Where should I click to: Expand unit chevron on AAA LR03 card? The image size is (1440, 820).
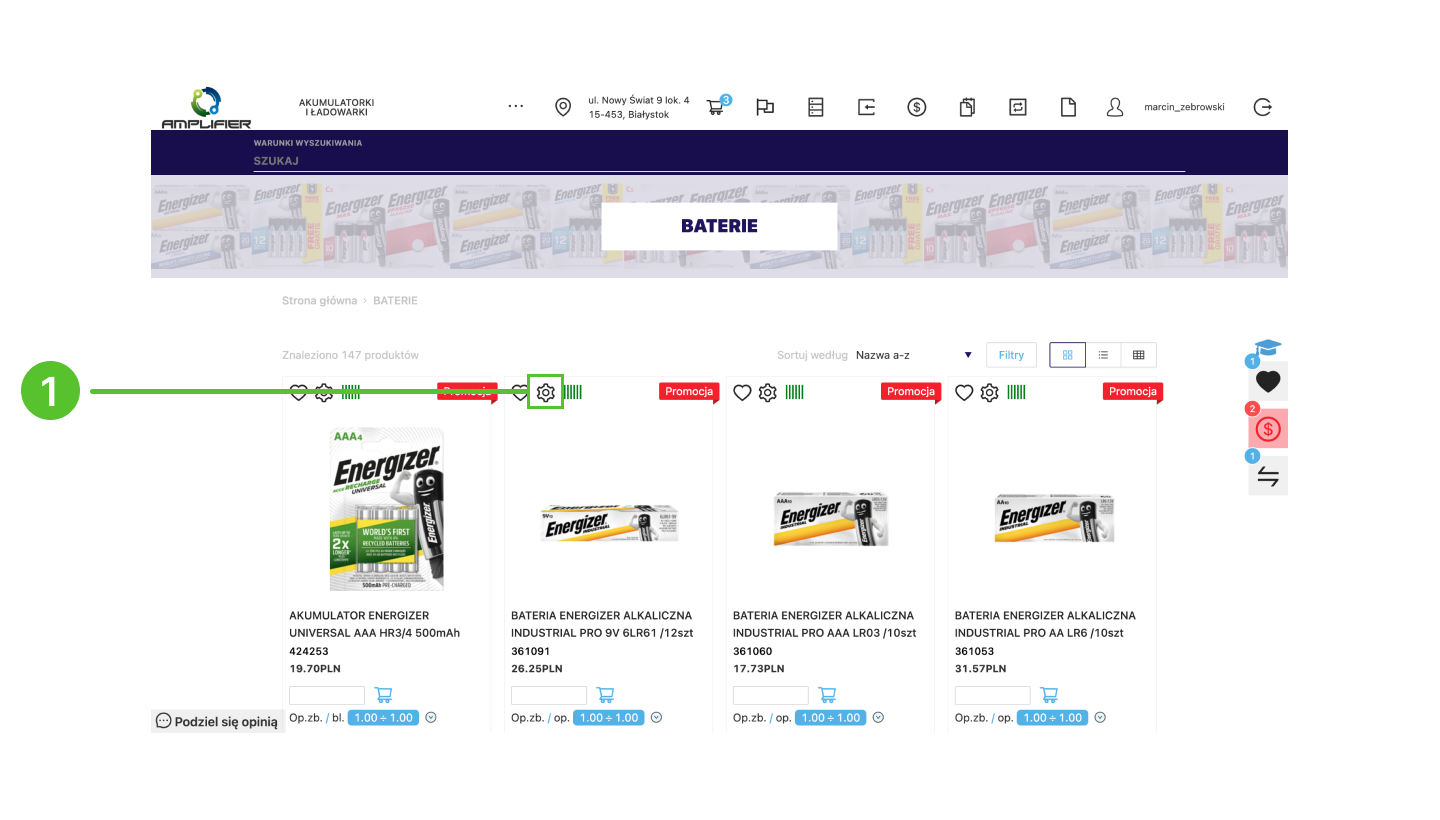(x=878, y=717)
